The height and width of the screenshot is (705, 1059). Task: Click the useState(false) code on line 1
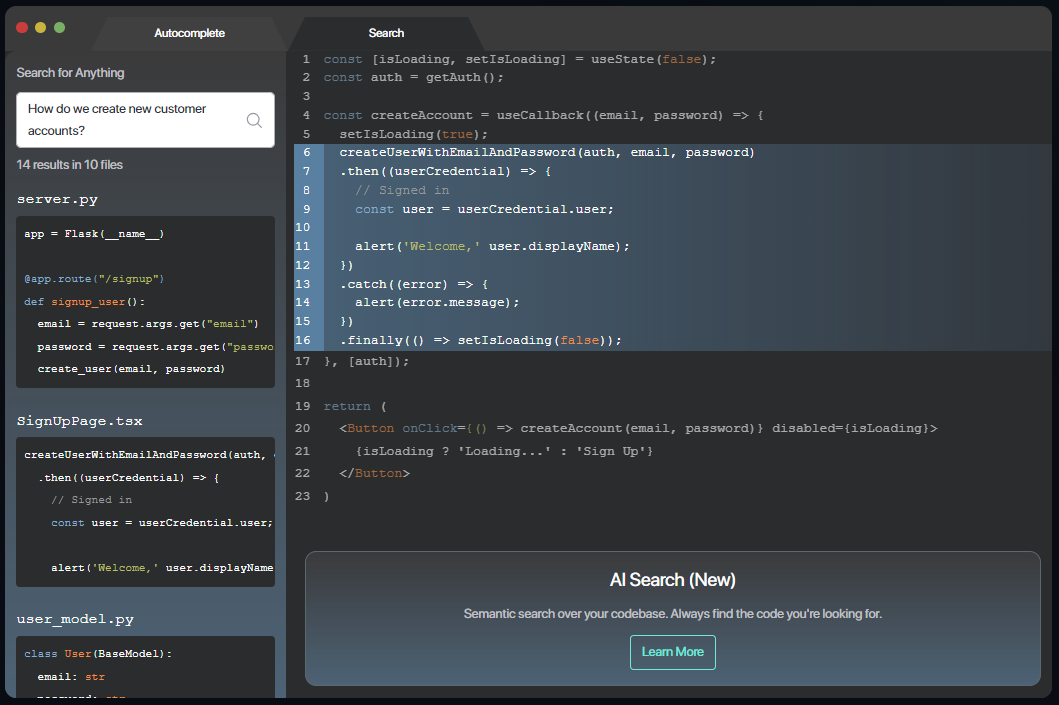click(649, 59)
